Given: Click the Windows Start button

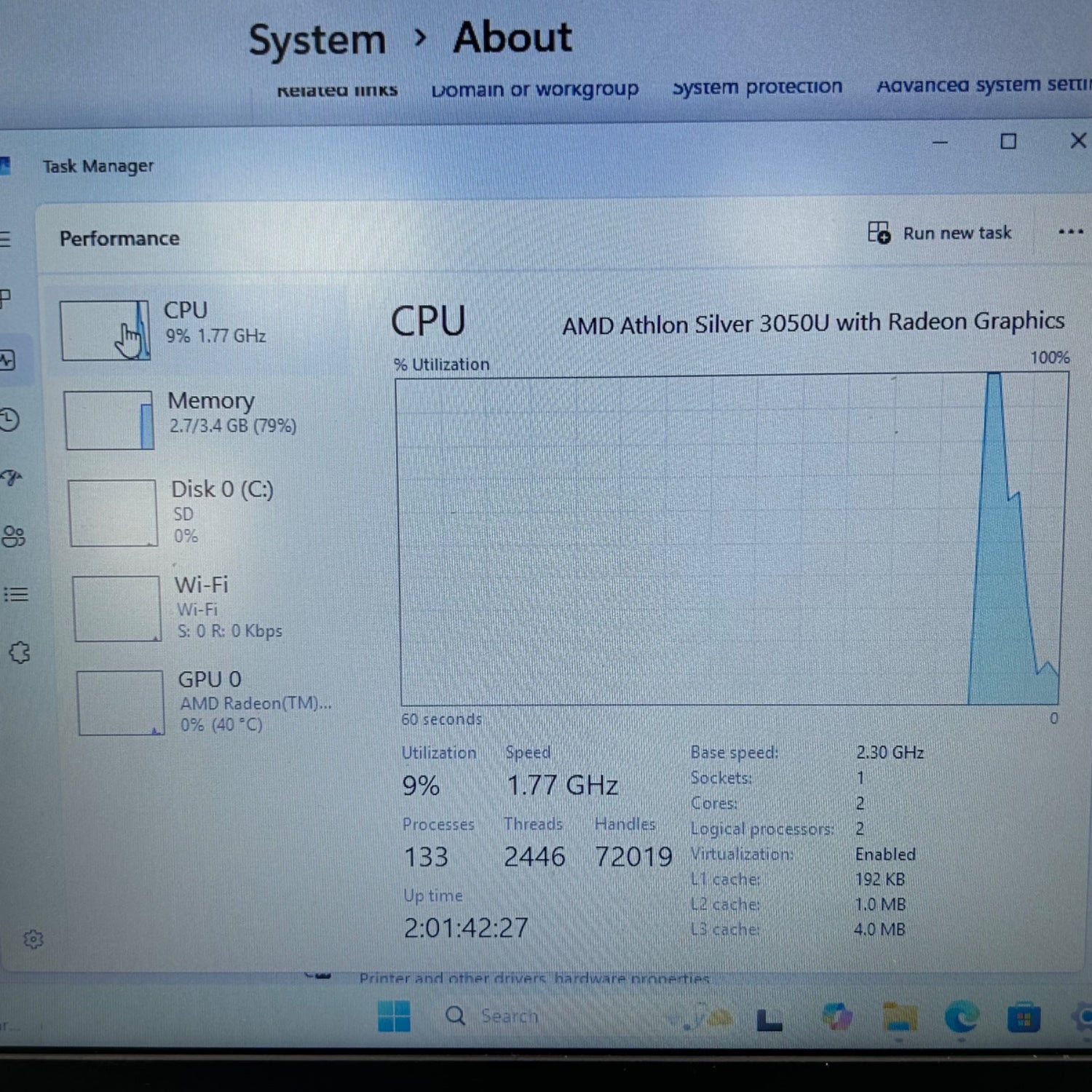Looking at the screenshot, I should point(394,1016).
